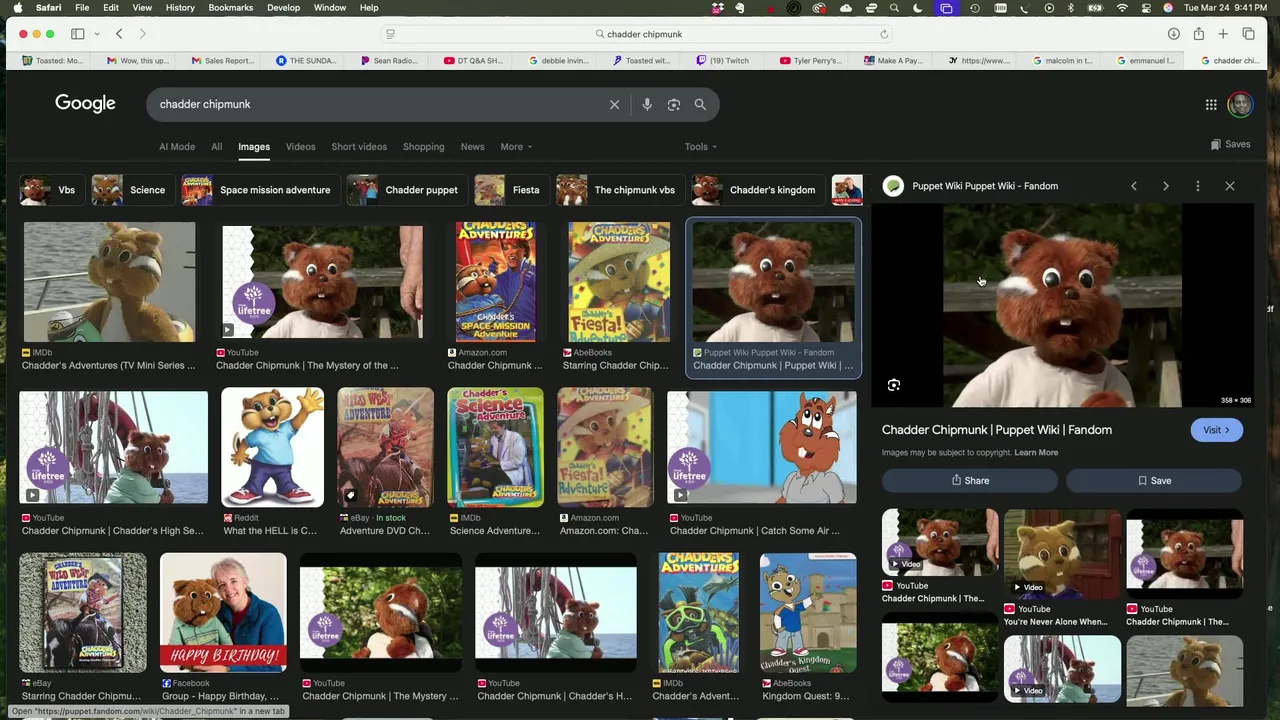
Task: Open Saves collection link
Action: click(x=1230, y=144)
